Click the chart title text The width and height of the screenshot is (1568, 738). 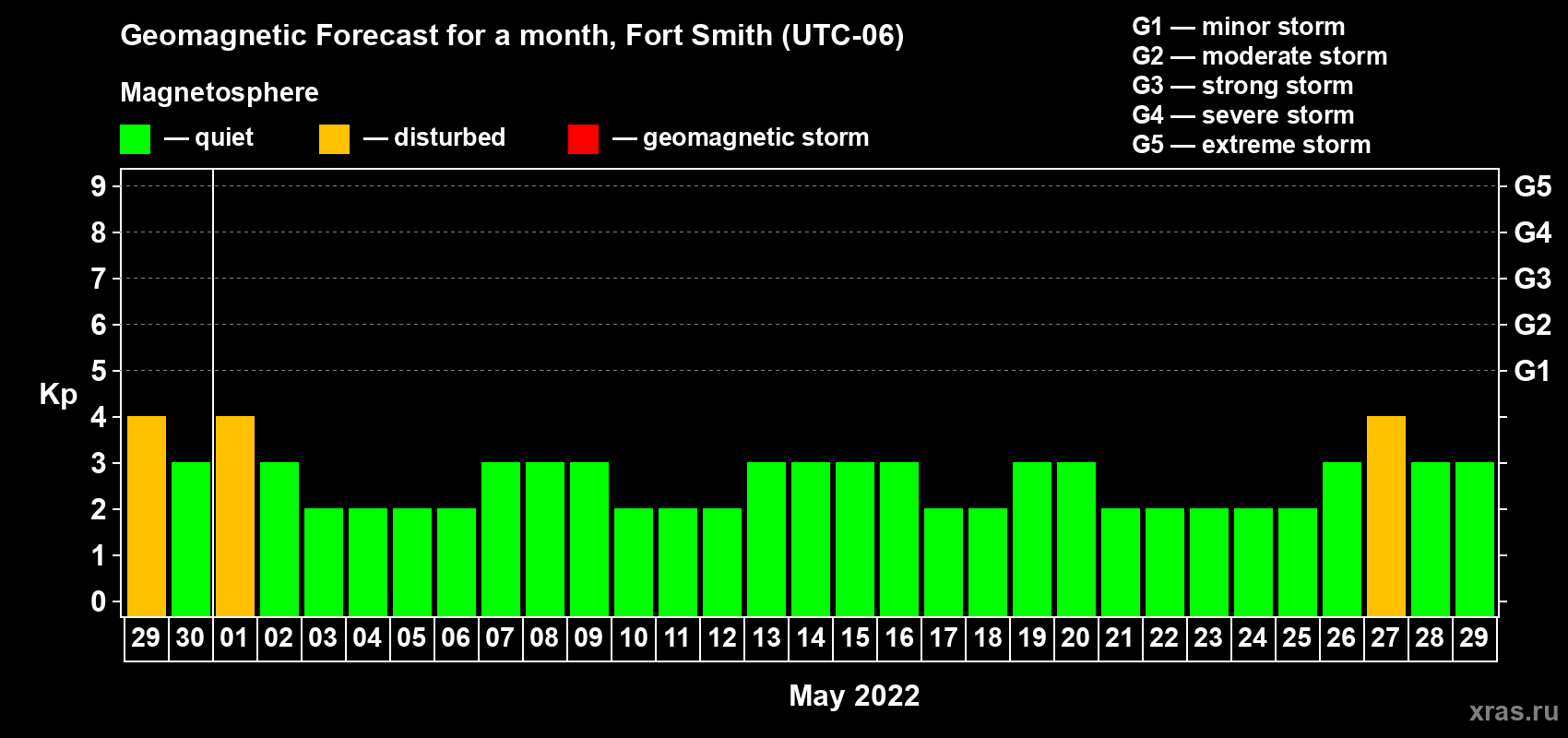512,35
